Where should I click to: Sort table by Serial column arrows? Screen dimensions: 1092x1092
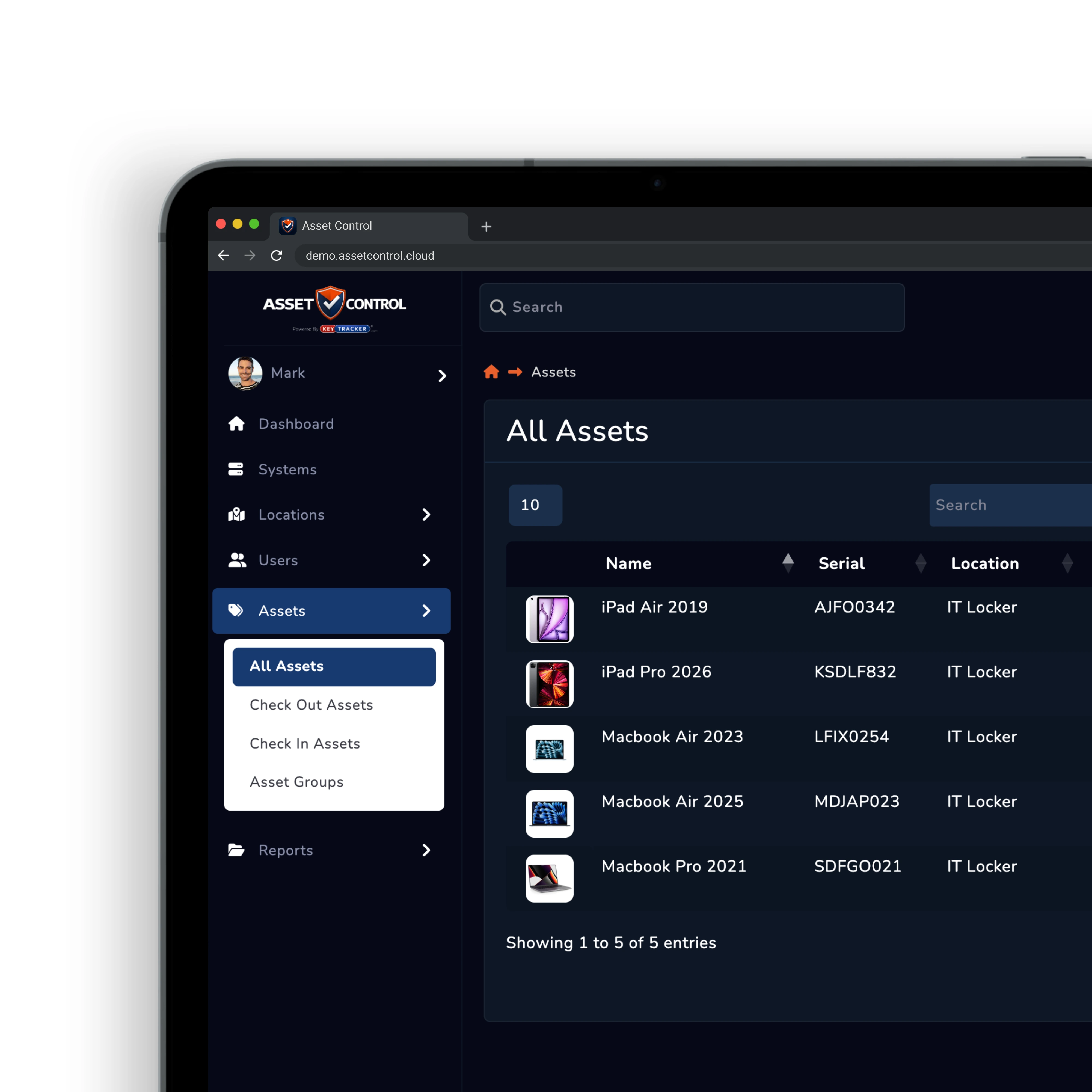(x=920, y=563)
